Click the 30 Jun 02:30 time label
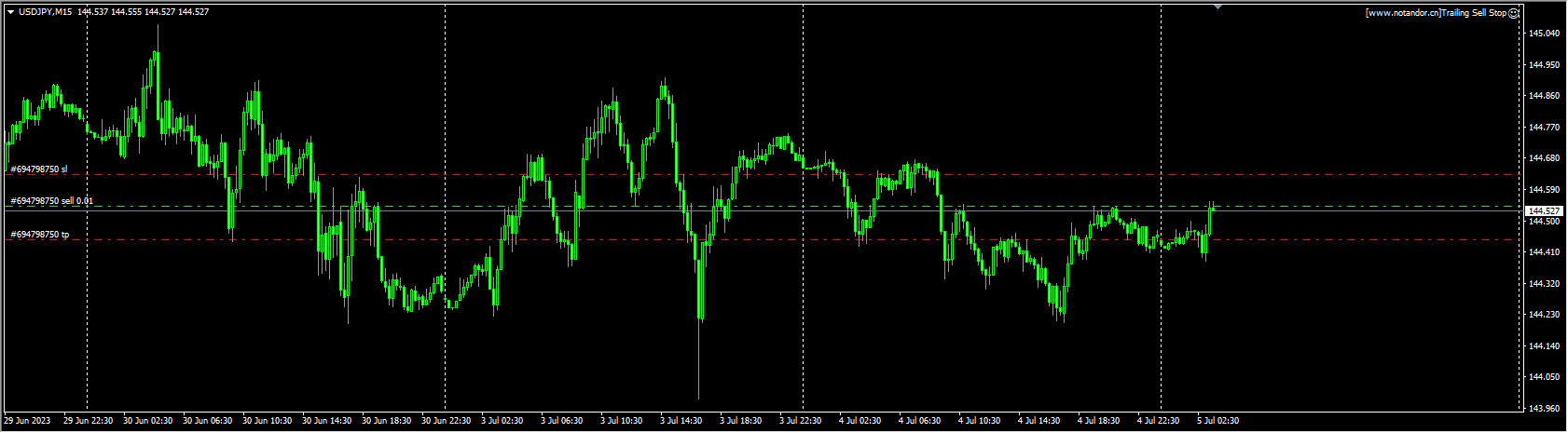 (147, 421)
